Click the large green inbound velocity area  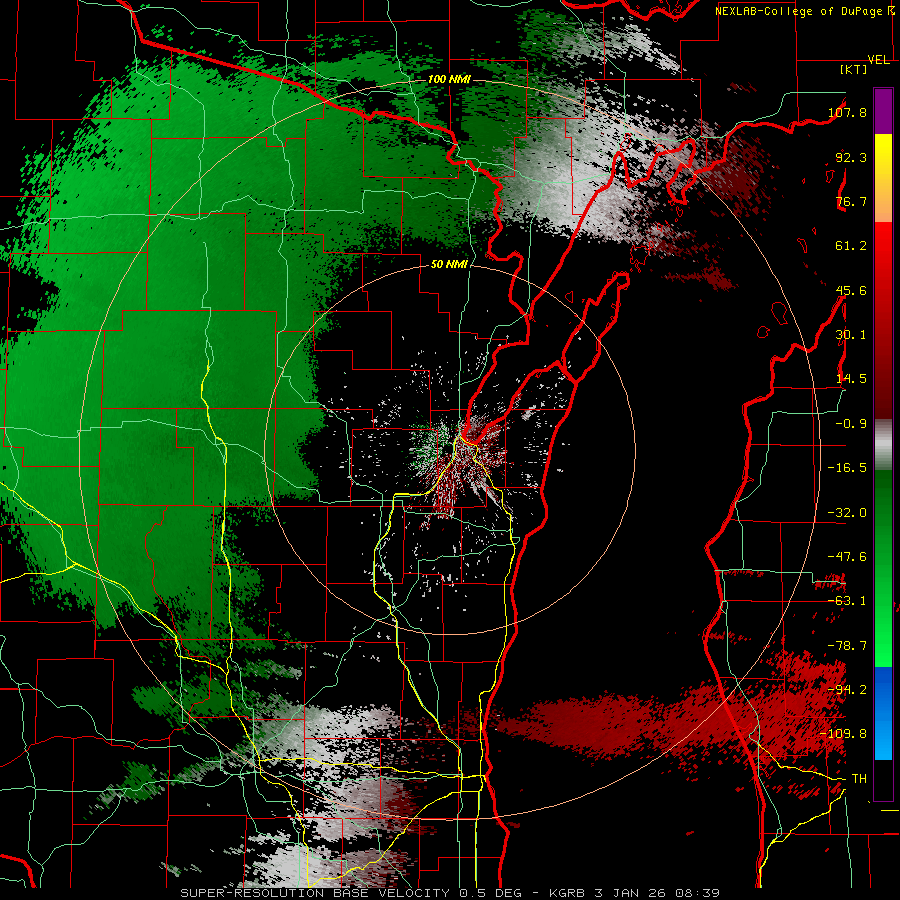pos(172,344)
